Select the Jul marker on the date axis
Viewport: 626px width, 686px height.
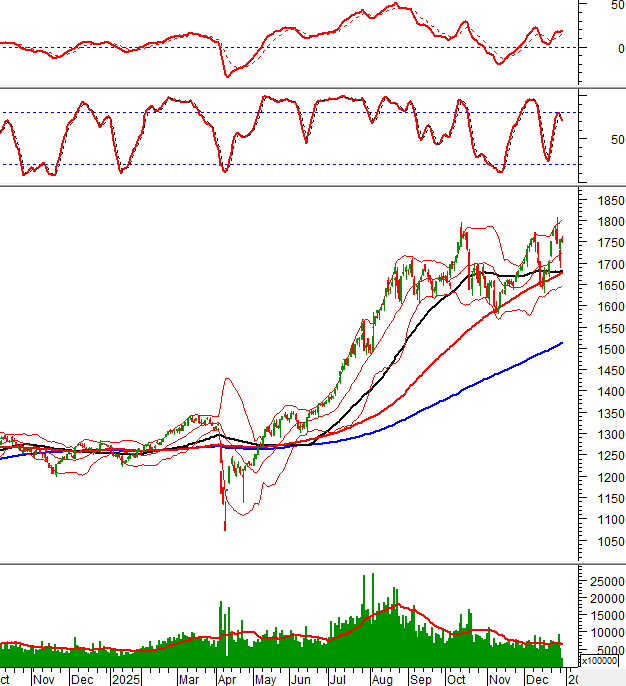(x=338, y=678)
